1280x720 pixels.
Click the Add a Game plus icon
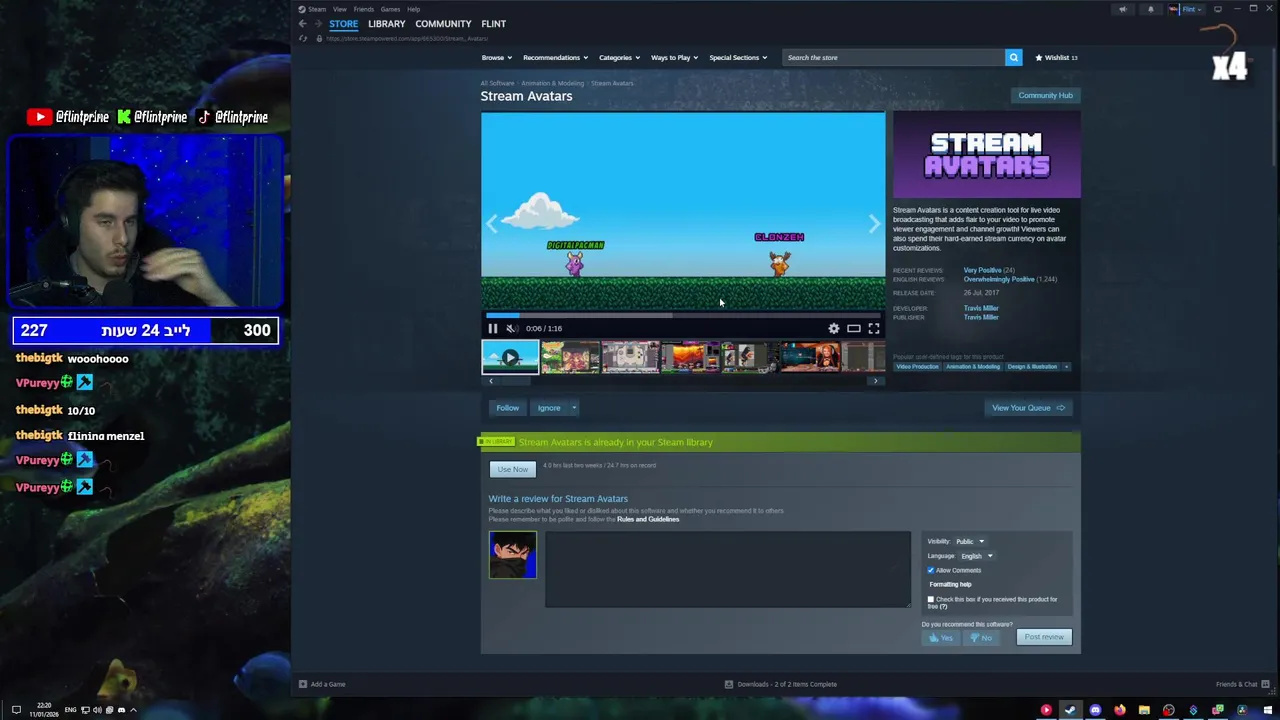(x=303, y=684)
